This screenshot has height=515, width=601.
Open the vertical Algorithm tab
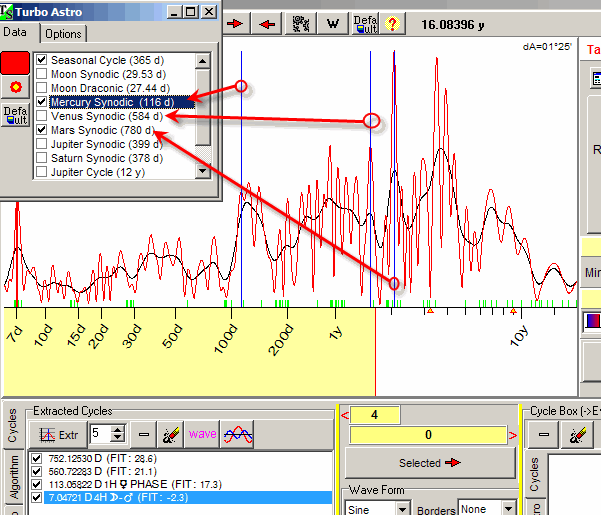14,477
